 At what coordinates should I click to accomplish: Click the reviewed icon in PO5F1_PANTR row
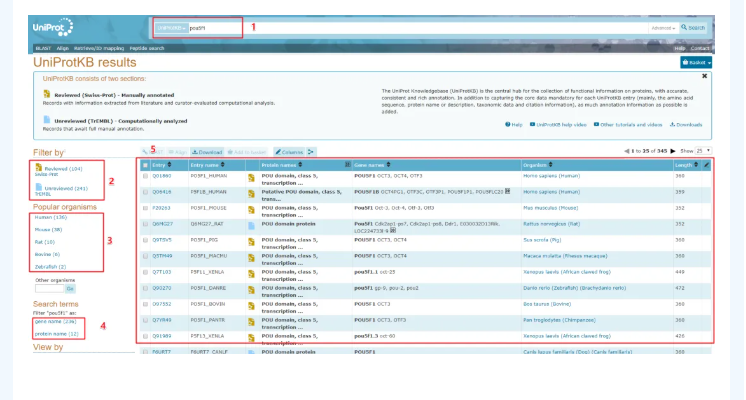(x=251, y=322)
